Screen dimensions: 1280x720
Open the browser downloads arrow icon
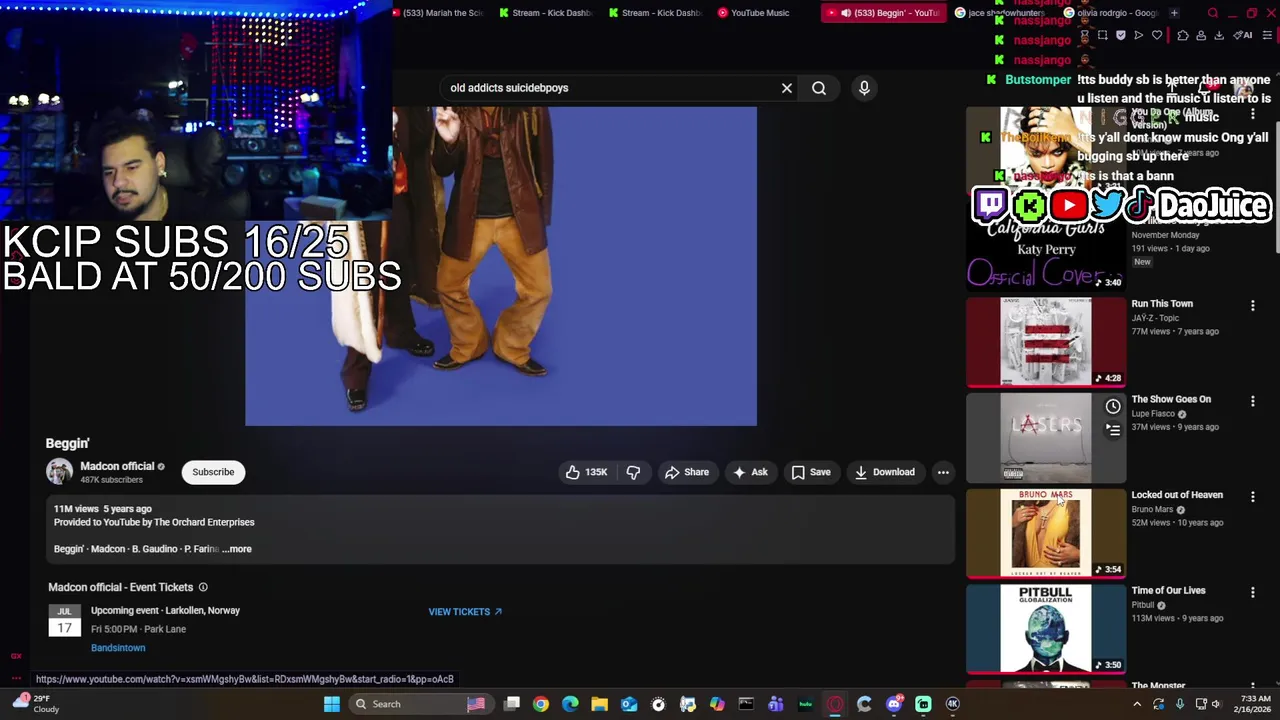pos(1219,35)
